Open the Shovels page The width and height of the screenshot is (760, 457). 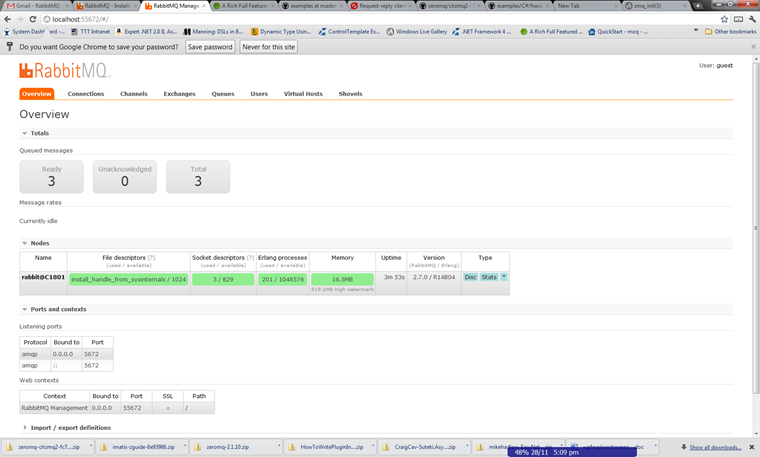click(350, 94)
